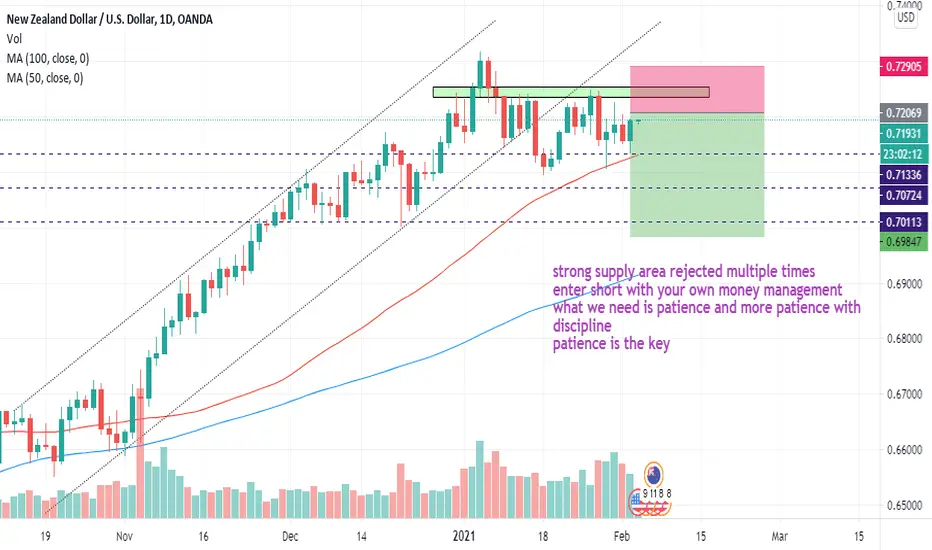Click the 0.70113 horizontal line label
This screenshot has height=550, width=932.
click(903, 222)
